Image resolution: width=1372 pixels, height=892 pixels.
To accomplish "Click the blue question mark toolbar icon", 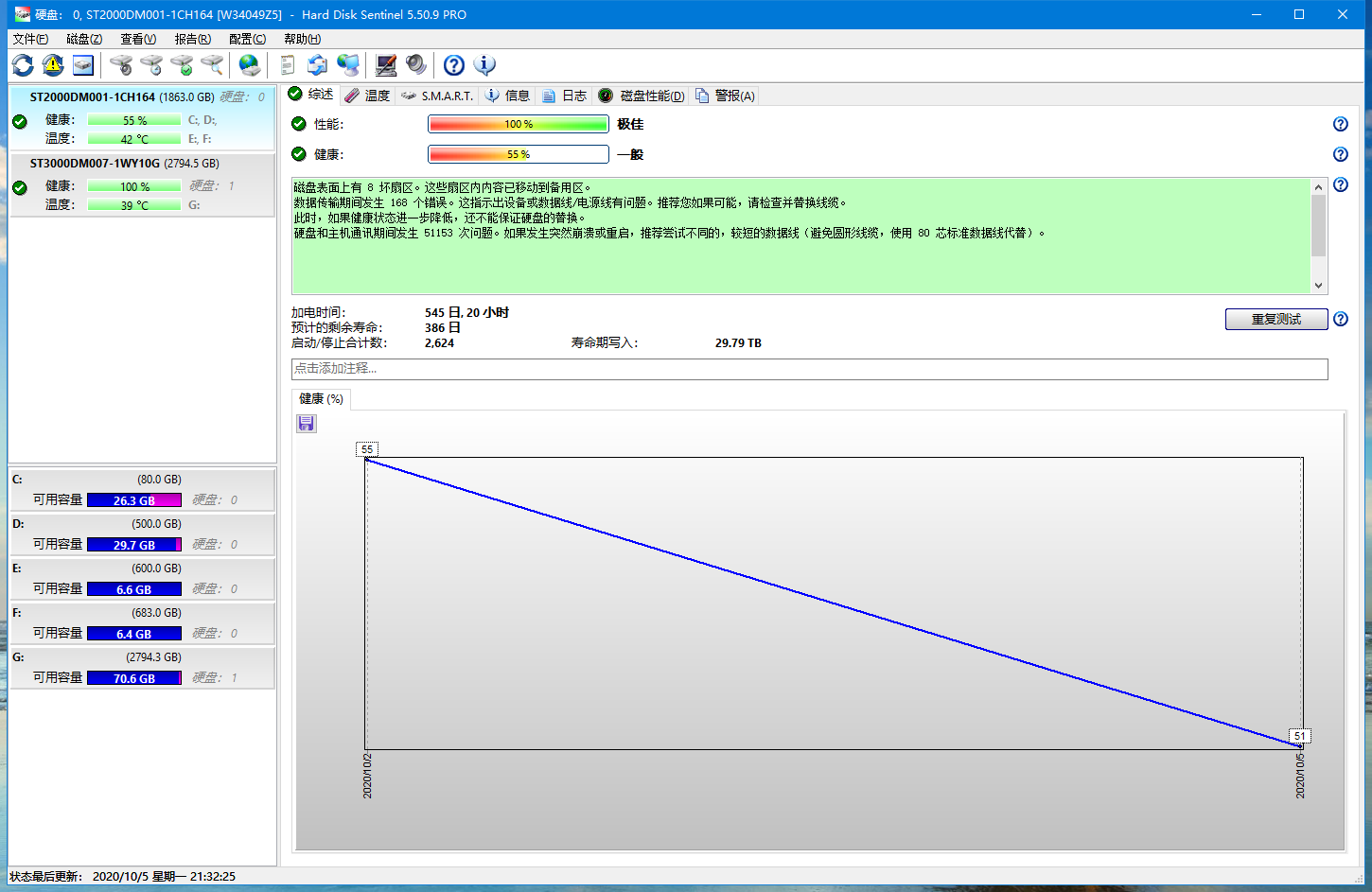I will pos(454,65).
